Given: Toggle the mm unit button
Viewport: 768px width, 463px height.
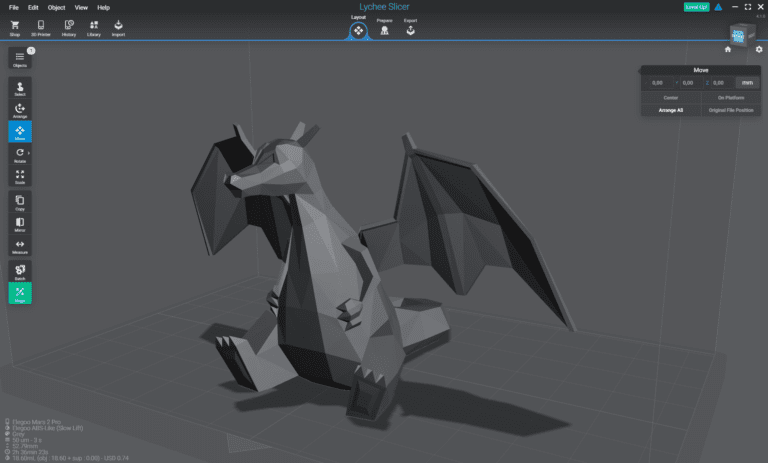Looking at the screenshot, I should coord(747,83).
